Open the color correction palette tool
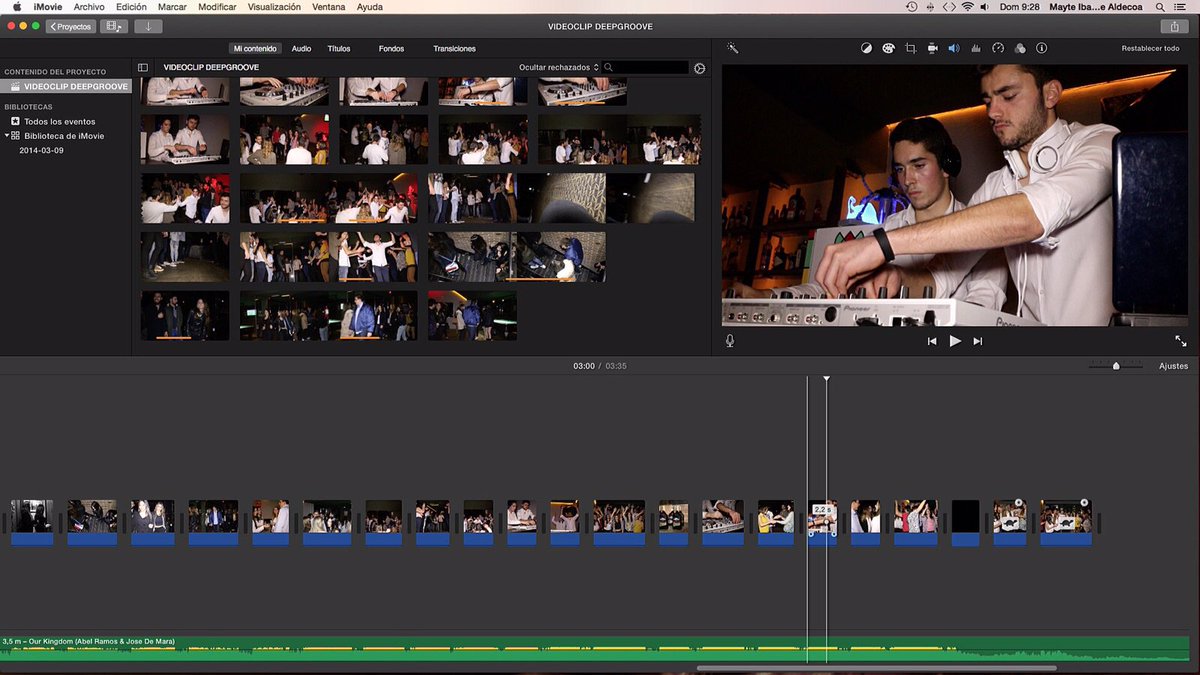Image resolution: width=1200 pixels, height=675 pixels. click(888, 48)
